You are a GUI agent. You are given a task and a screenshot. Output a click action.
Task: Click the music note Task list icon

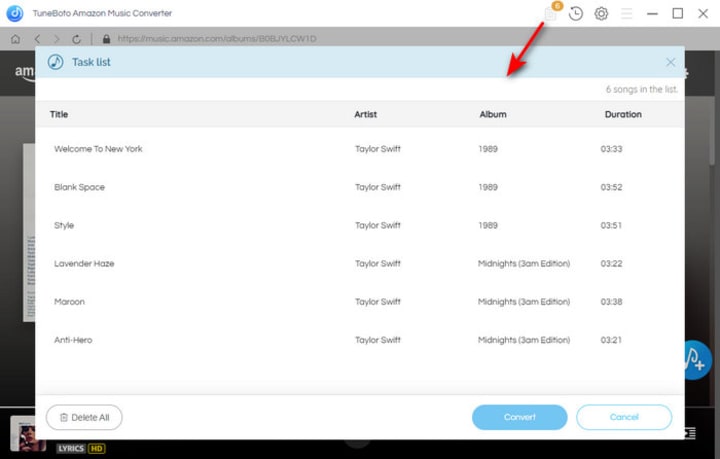(56, 62)
